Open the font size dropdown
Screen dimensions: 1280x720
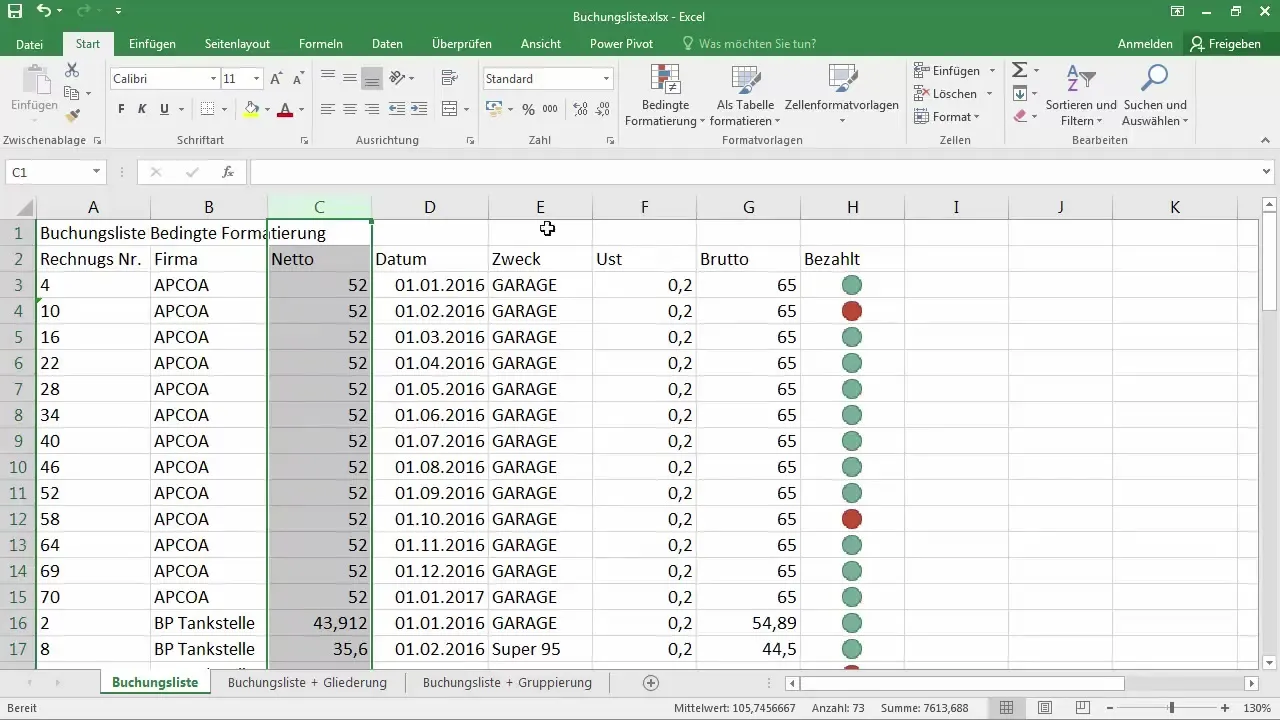point(257,79)
